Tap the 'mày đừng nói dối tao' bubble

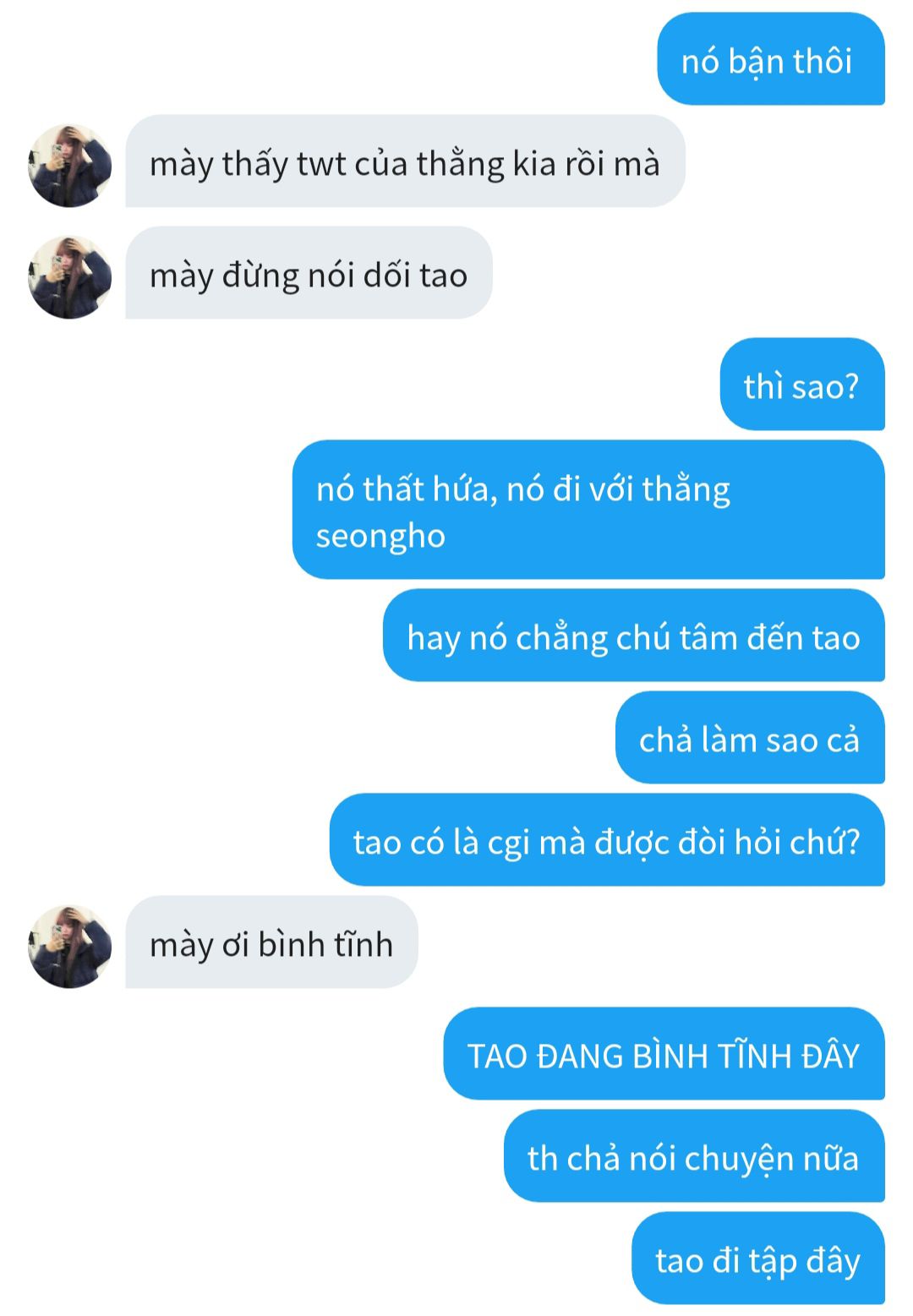(309, 273)
